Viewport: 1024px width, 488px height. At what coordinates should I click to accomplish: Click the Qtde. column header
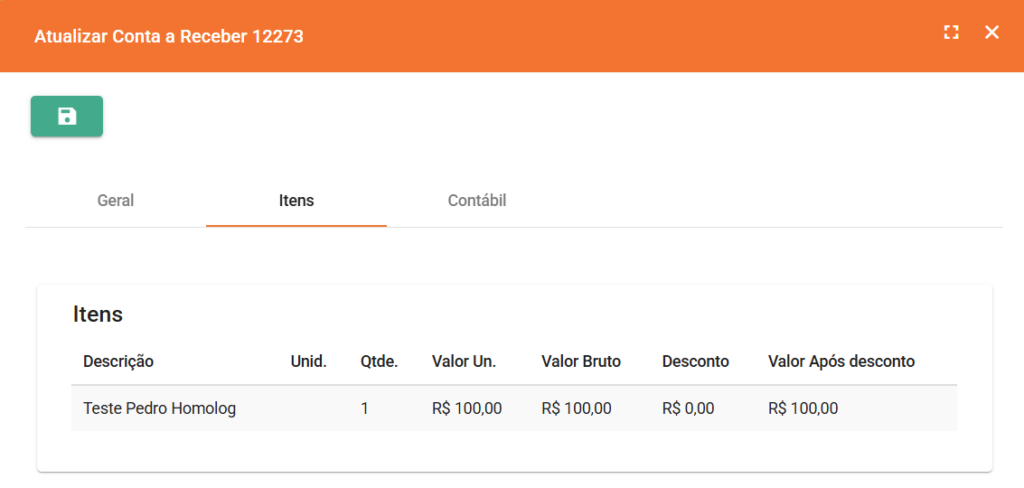pyautogui.click(x=379, y=361)
